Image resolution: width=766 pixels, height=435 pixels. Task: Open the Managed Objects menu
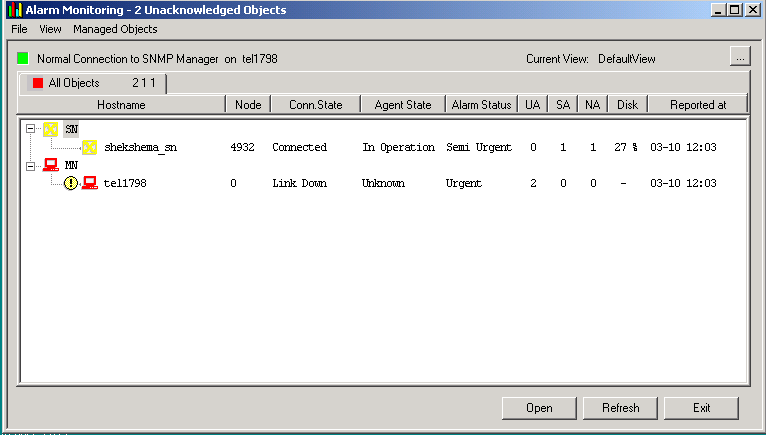pyautogui.click(x=115, y=30)
